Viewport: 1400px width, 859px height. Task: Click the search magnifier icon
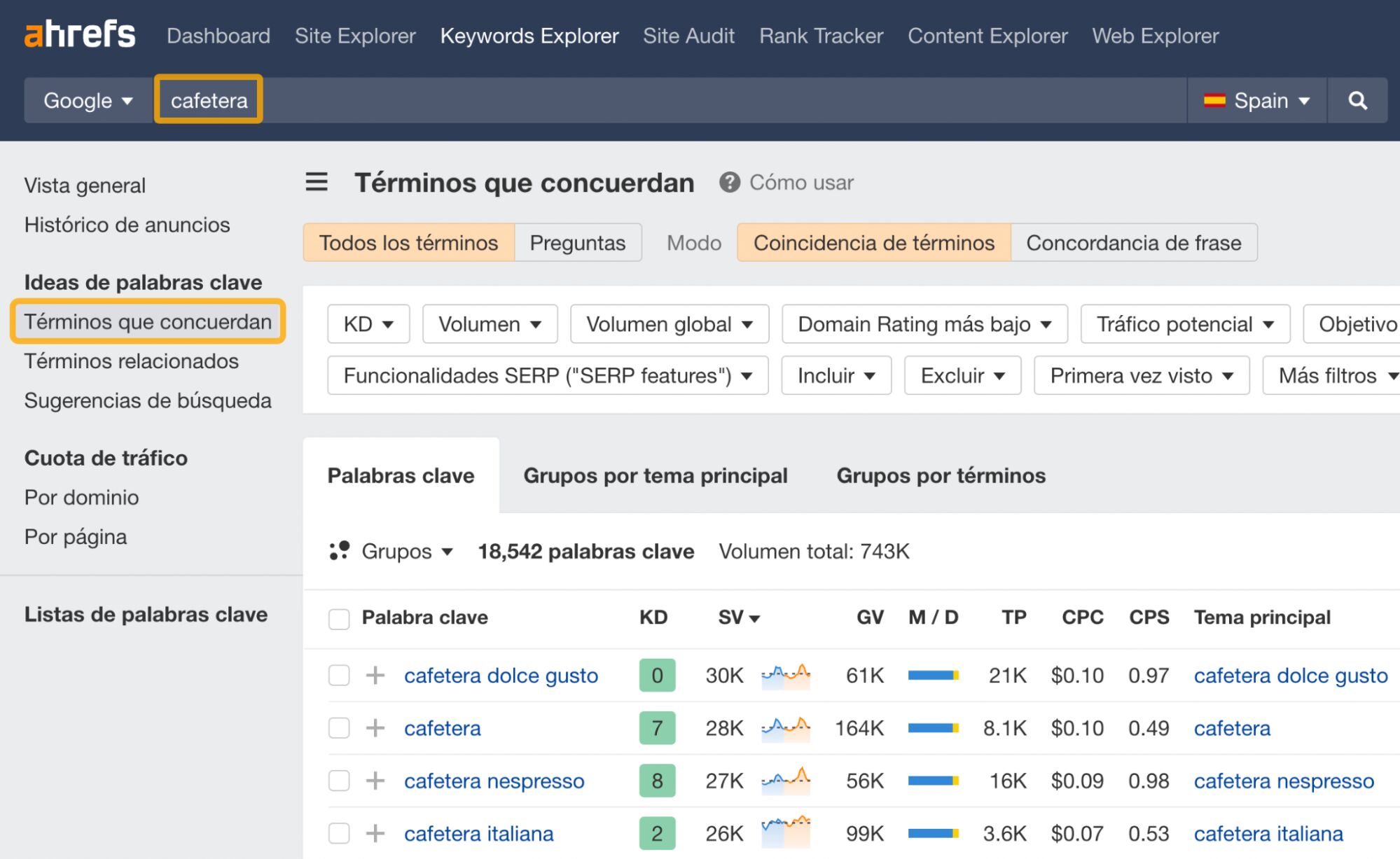pos(1357,100)
